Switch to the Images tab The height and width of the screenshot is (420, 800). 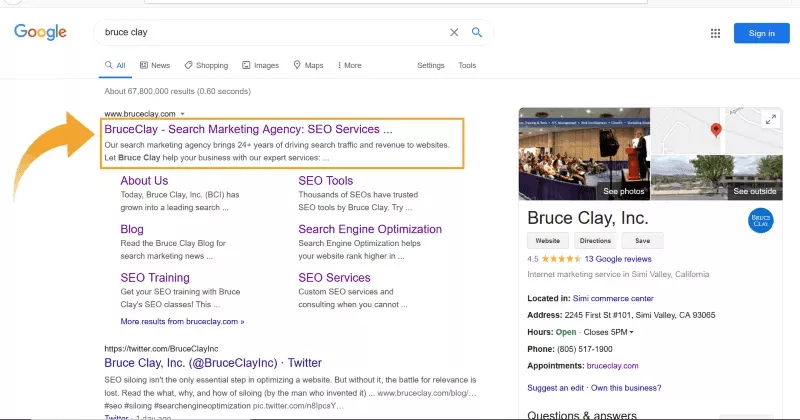pos(260,65)
